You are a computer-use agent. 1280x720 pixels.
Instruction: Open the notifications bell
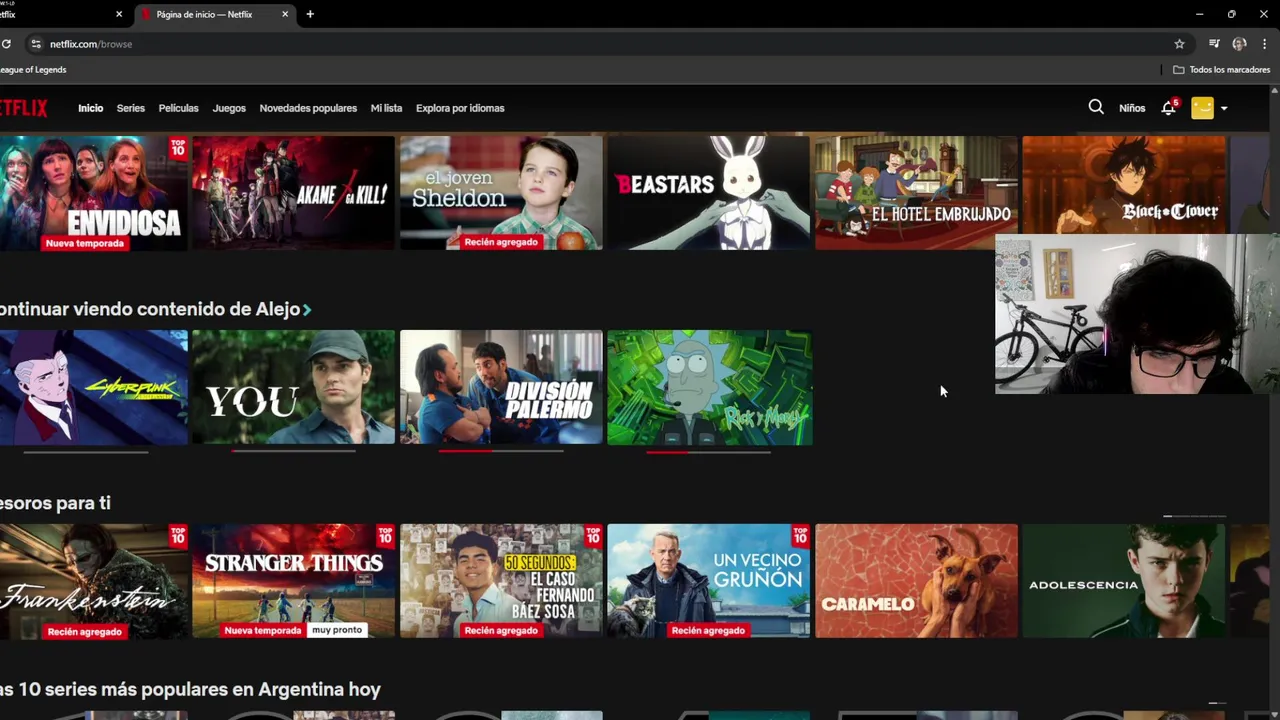click(1168, 108)
